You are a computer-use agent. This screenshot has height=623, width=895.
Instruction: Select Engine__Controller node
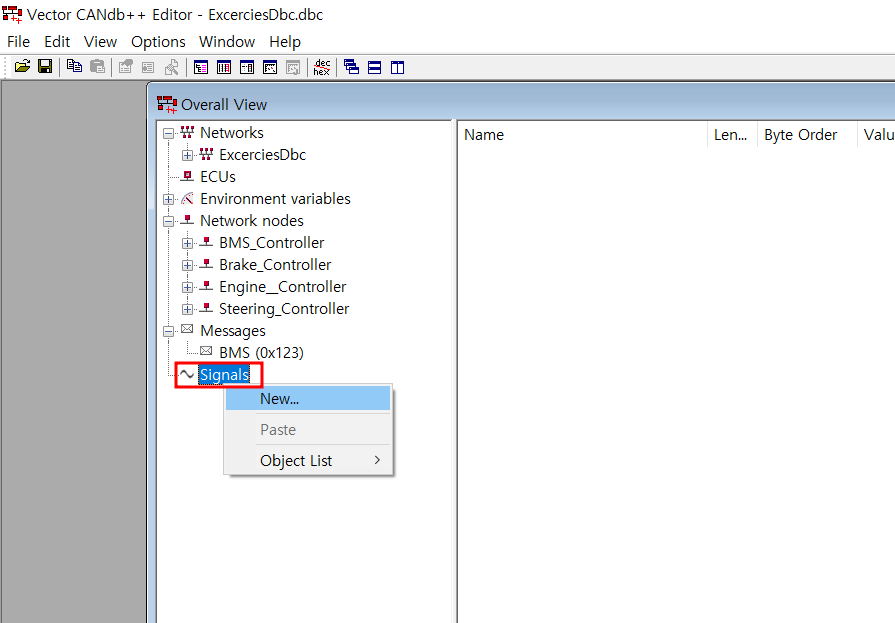coord(283,287)
